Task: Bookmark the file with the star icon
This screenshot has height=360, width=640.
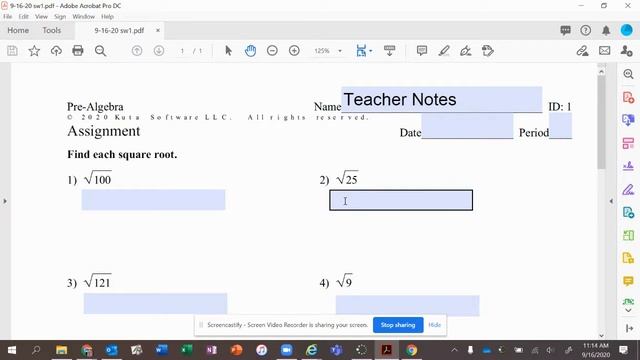Action: click(x=34, y=51)
